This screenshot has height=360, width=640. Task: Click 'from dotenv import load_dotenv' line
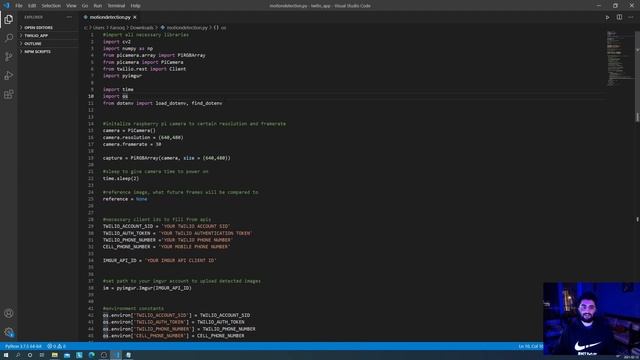tap(162, 103)
